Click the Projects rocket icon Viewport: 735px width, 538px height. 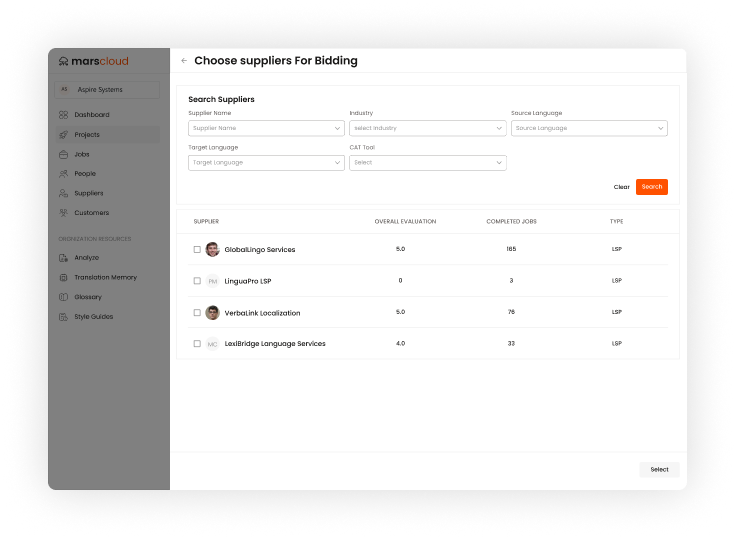pyautogui.click(x=64, y=135)
